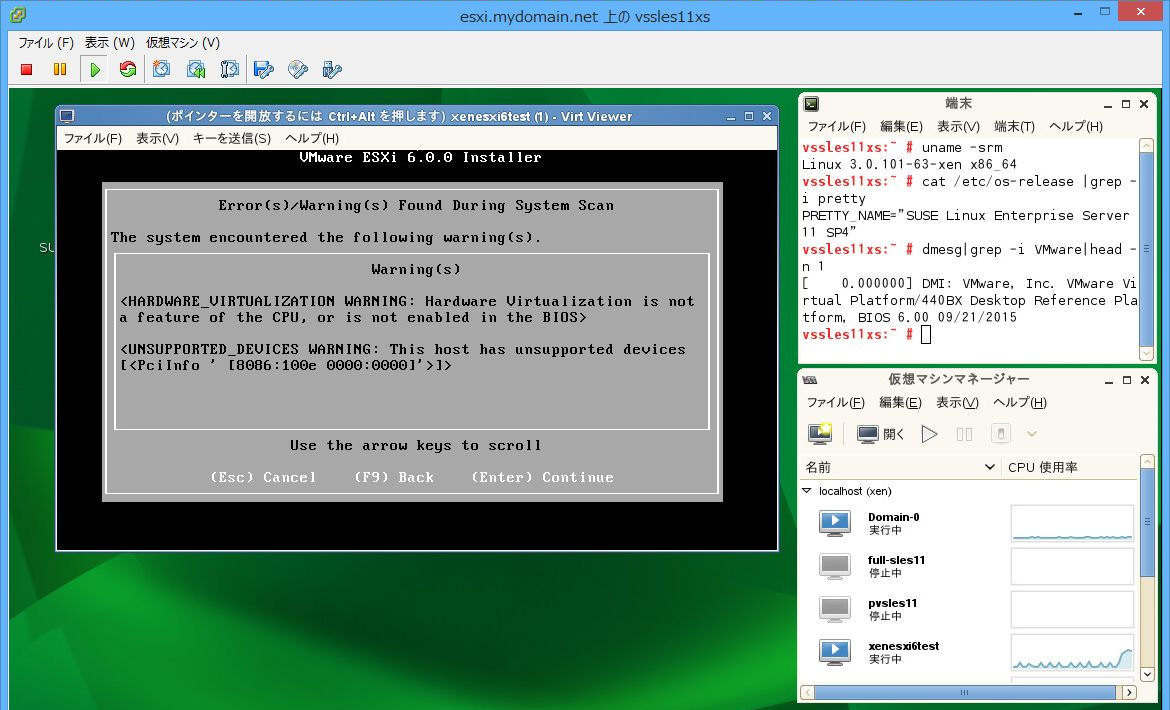Open 編集(E) menu in VM manager
Screen dimensions: 1170x710
pyautogui.click(x=900, y=402)
